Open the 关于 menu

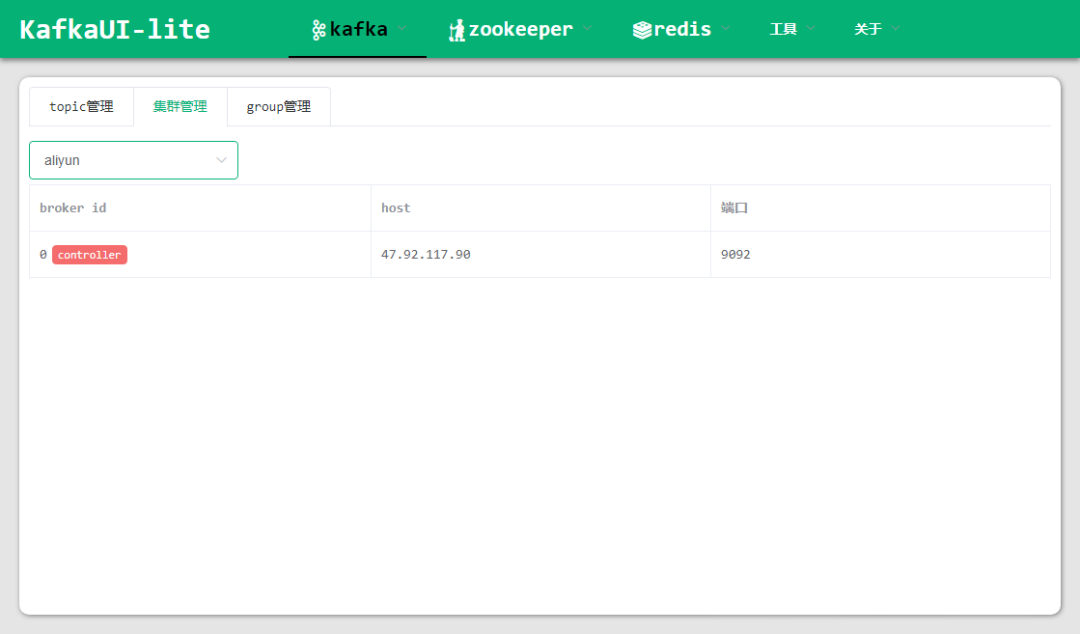pyautogui.click(x=877, y=29)
